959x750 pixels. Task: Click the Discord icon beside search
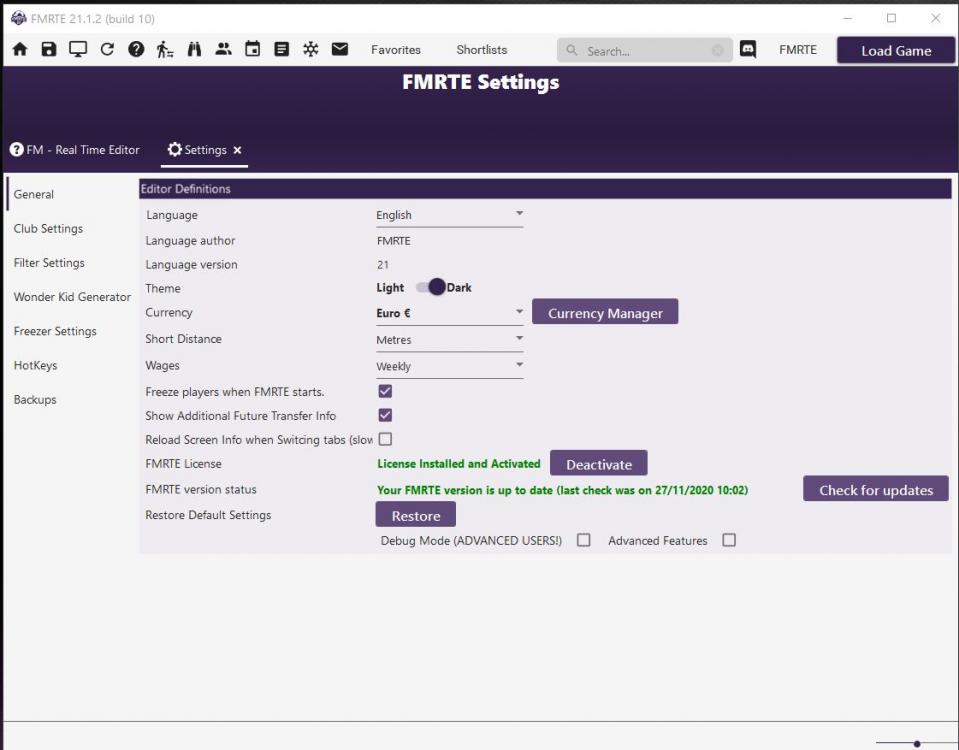coord(748,50)
